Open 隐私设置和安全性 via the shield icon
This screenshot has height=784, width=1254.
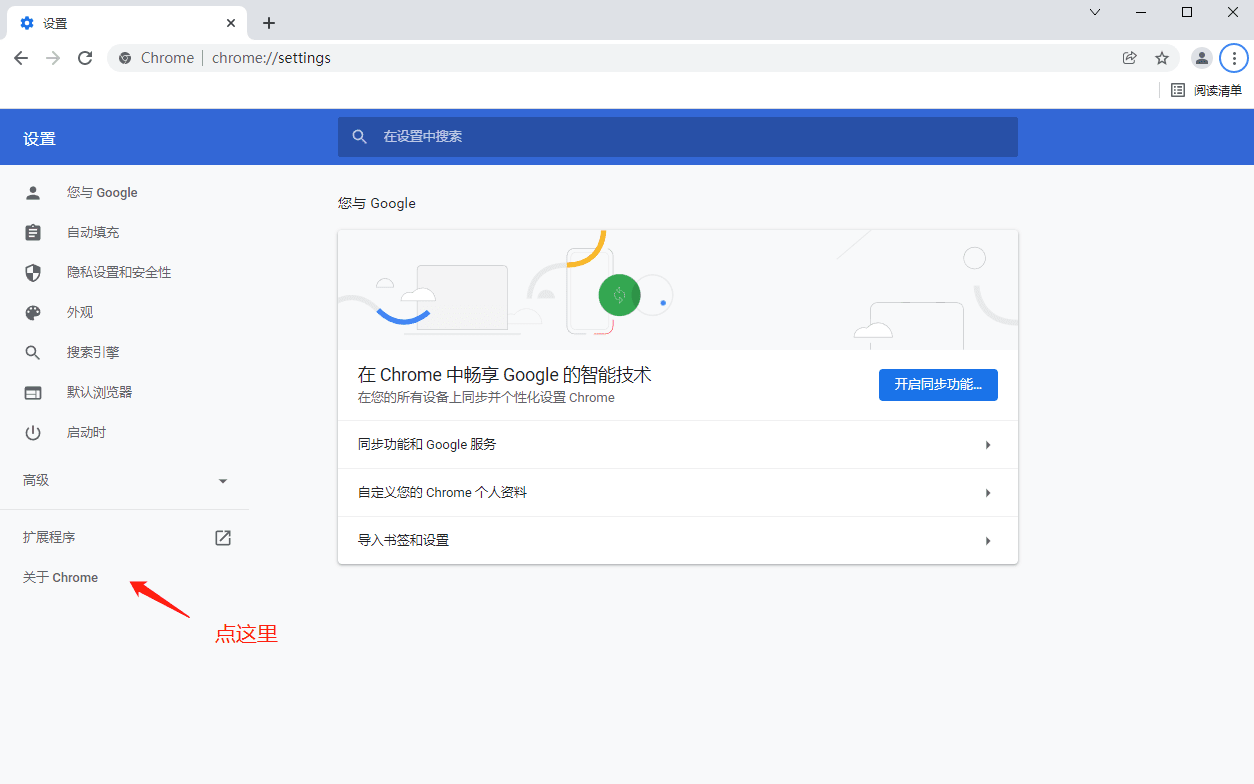coord(33,272)
